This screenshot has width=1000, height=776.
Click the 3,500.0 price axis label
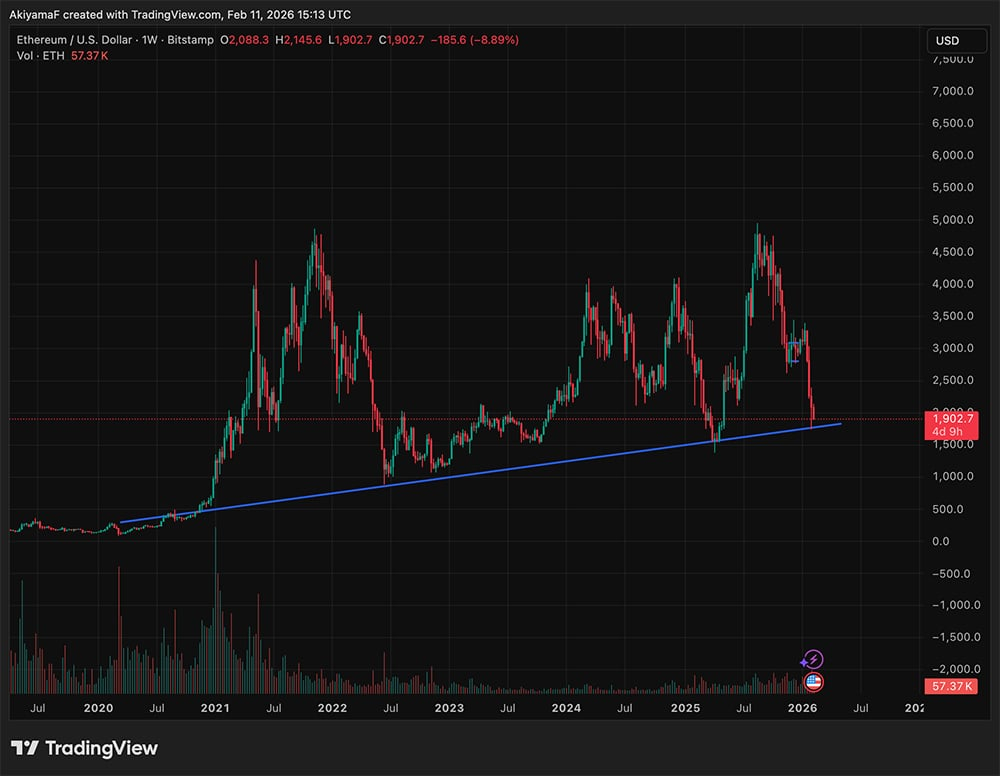952,316
